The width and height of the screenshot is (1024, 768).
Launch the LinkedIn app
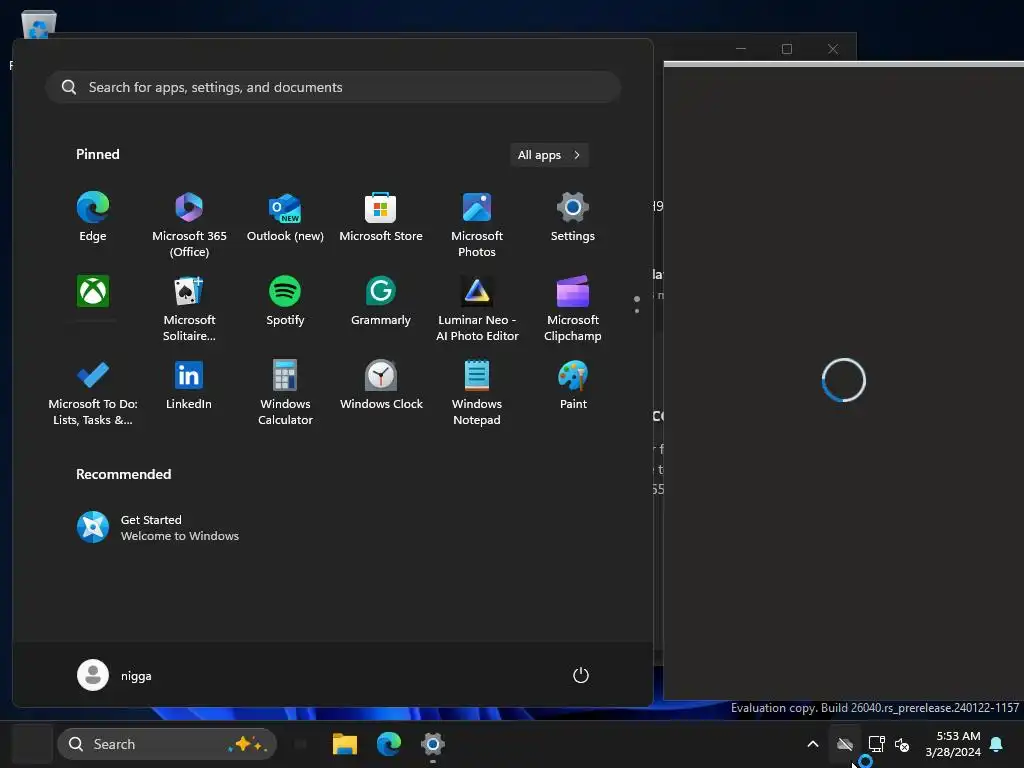tap(189, 385)
